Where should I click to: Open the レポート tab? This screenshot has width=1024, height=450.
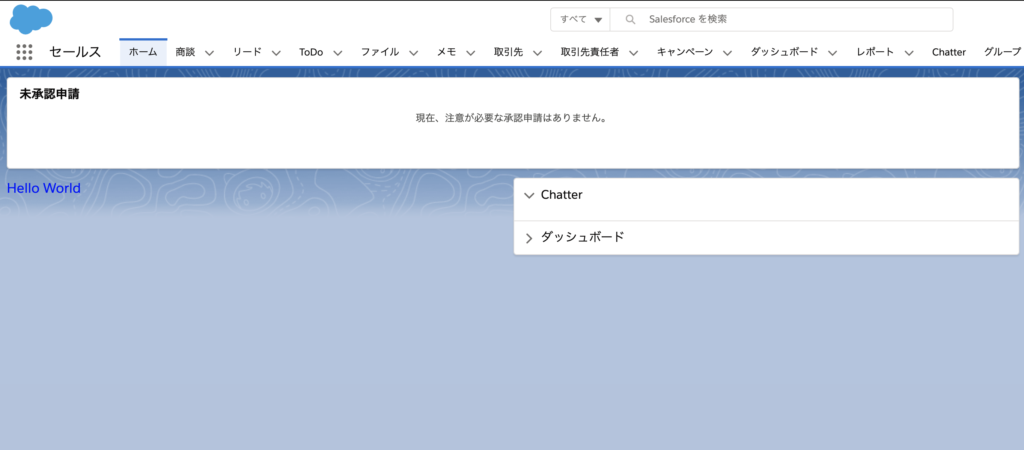875,52
